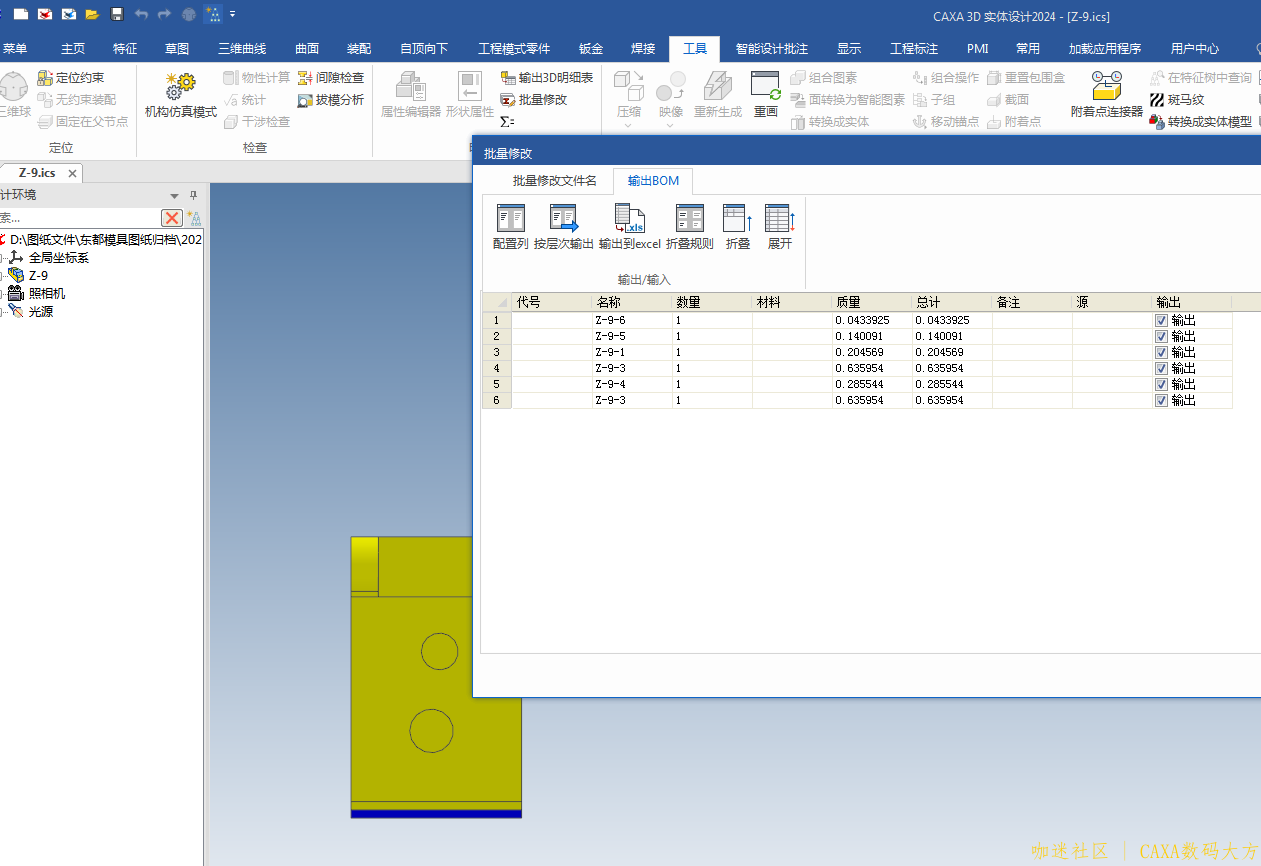
Task: Open the 装配 ribbon tab
Action: coord(359,49)
